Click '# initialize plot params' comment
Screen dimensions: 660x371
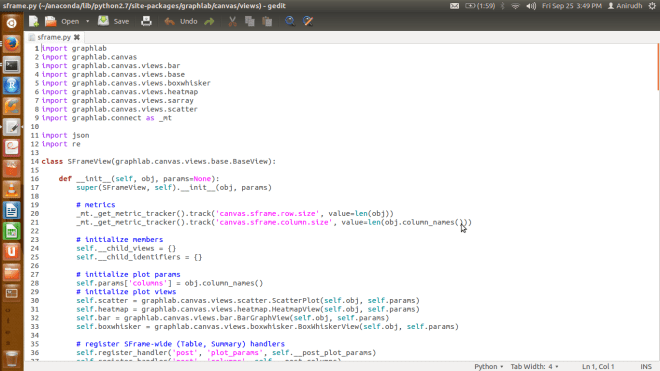click(128, 274)
